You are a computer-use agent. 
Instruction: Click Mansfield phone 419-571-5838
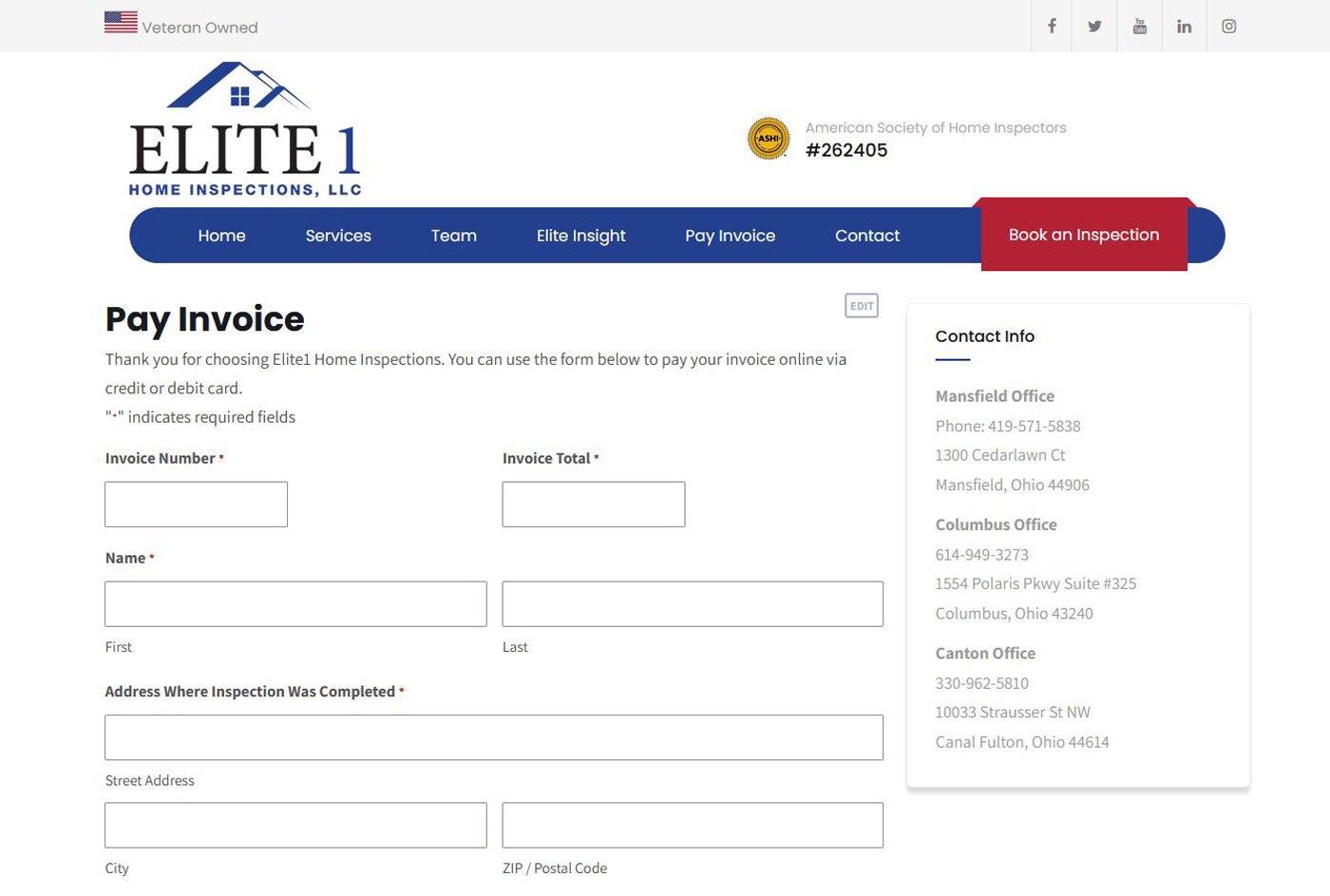pos(1034,426)
